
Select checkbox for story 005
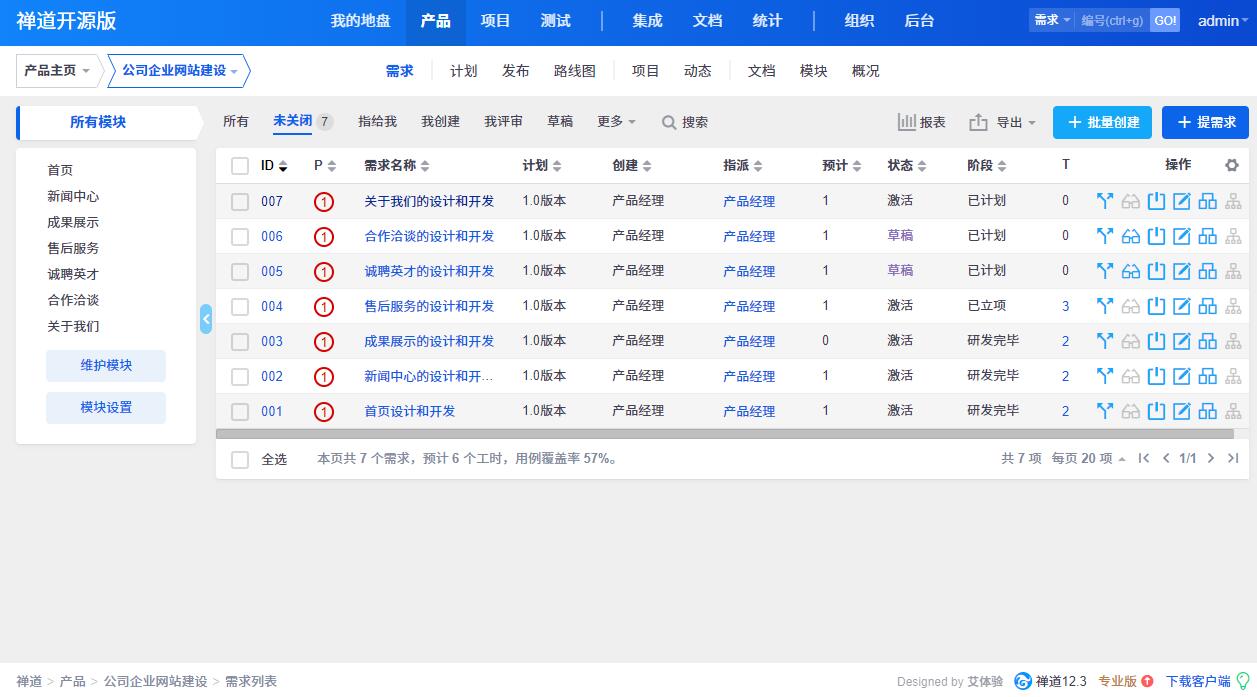point(240,272)
